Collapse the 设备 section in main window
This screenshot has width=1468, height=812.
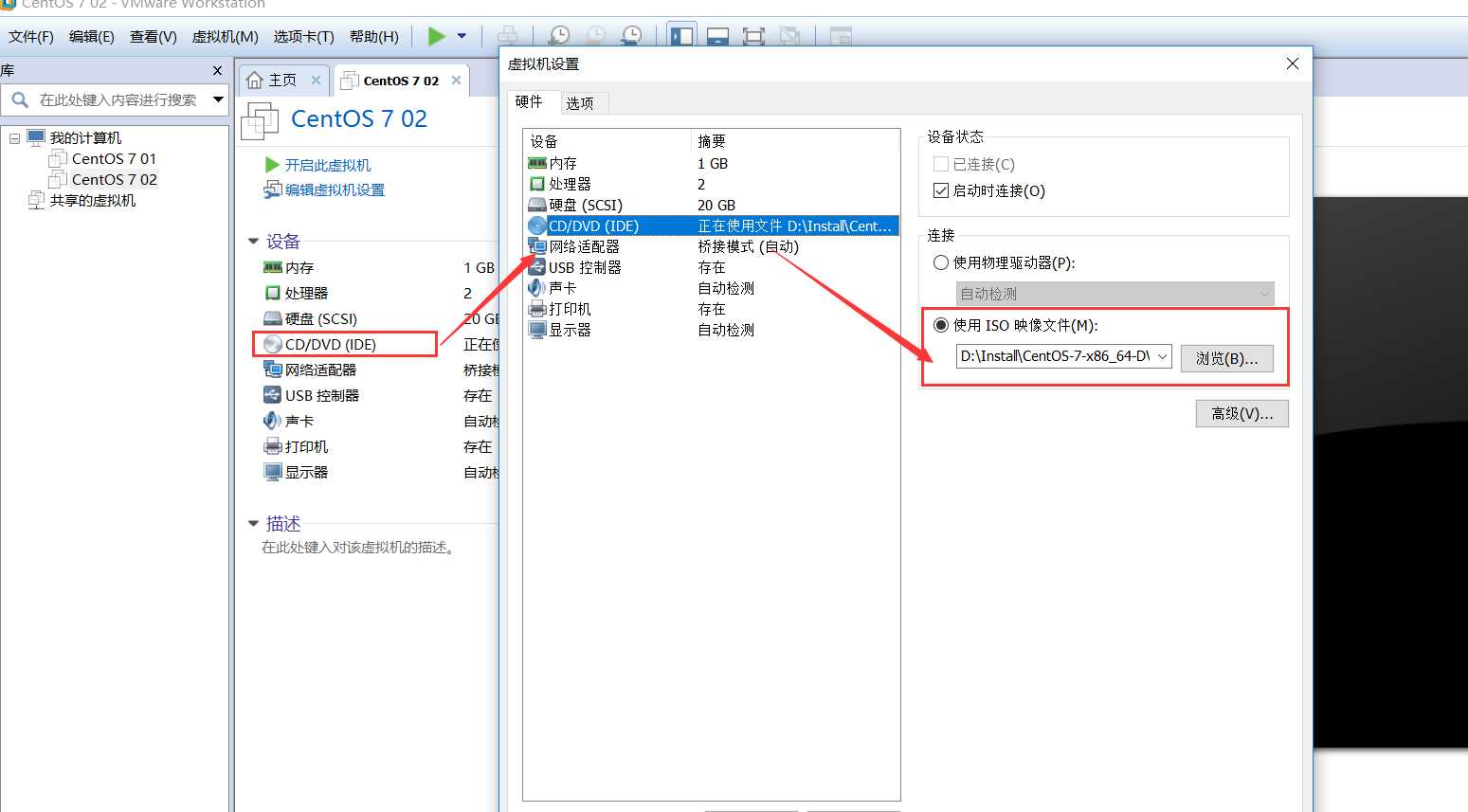(x=253, y=242)
